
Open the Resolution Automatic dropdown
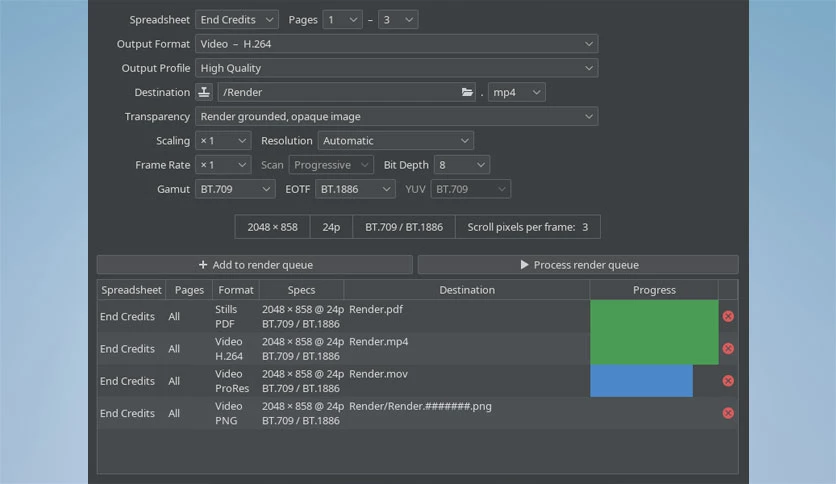(x=396, y=141)
